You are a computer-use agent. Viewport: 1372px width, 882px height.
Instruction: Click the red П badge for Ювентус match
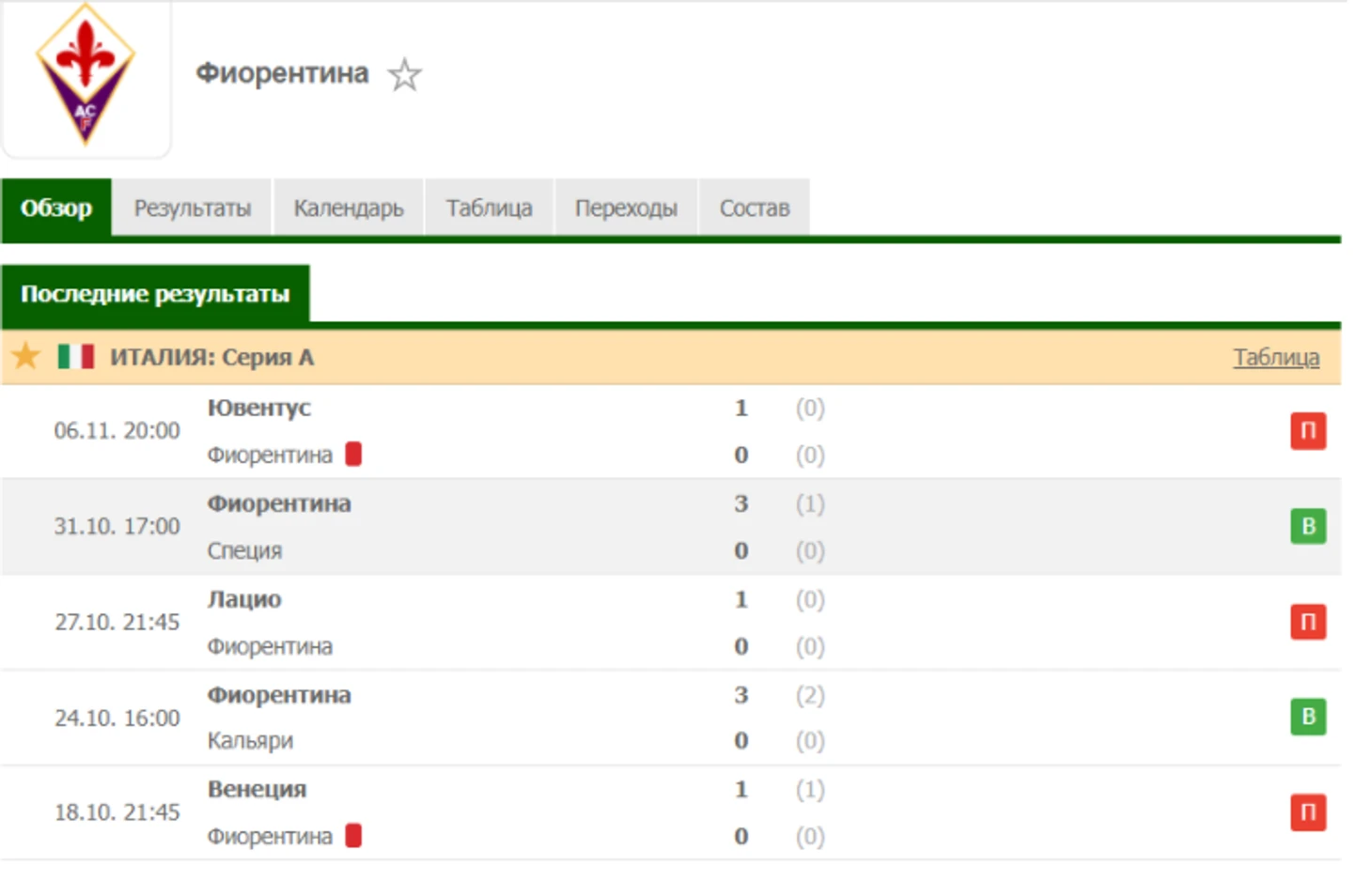click(x=1307, y=431)
